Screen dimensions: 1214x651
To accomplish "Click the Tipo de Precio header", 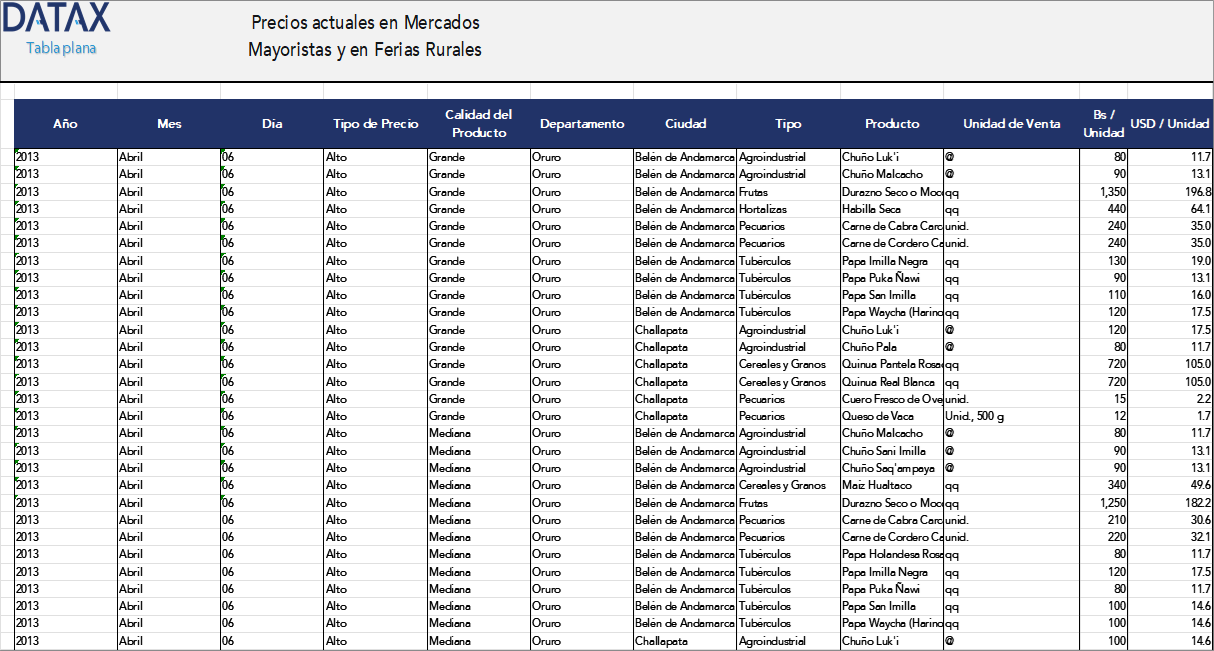I will point(375,124).
